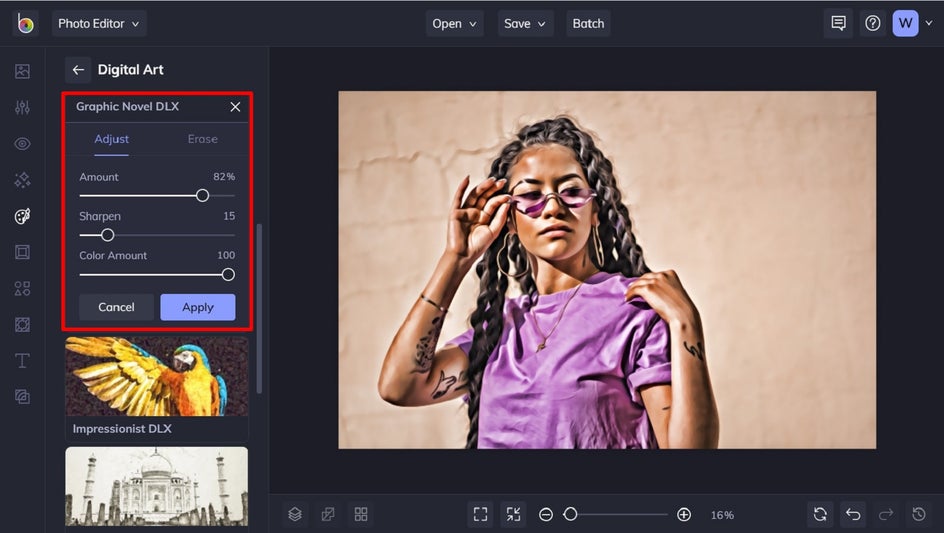Cancel the Graphic Novel DLX effect
This screenshot has height=533, width=944.
[x=116, y=307]
